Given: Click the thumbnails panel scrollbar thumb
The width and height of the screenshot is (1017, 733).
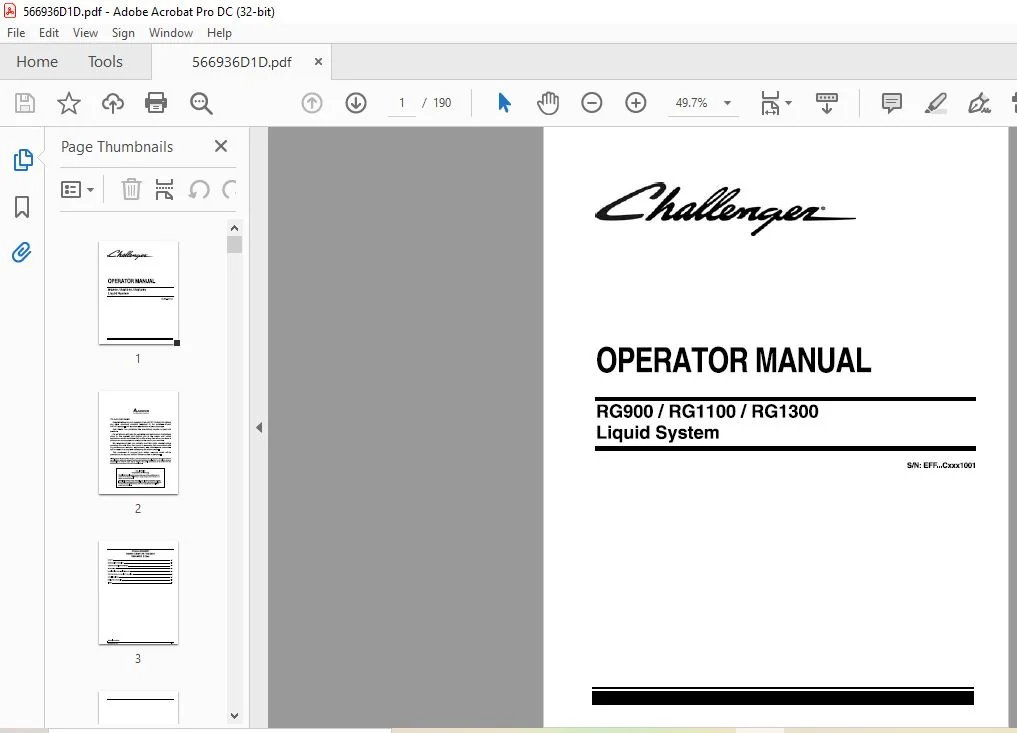Looking at the screenshot, I should pyautogui.click(x=235, y=245).
